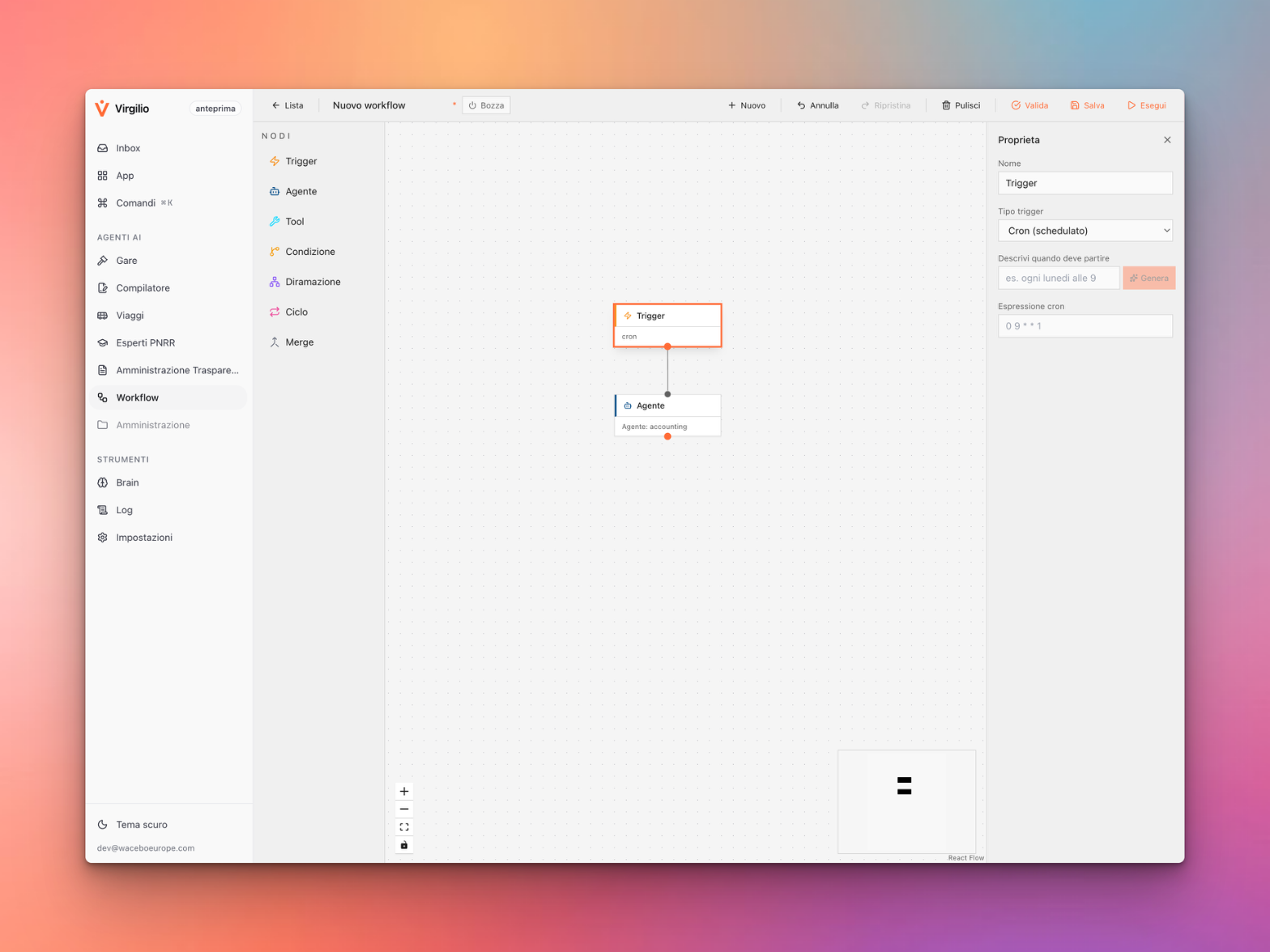Screen dimensions: 1270x952
Task: Fit view of the canvas
Action: point(404,827)
